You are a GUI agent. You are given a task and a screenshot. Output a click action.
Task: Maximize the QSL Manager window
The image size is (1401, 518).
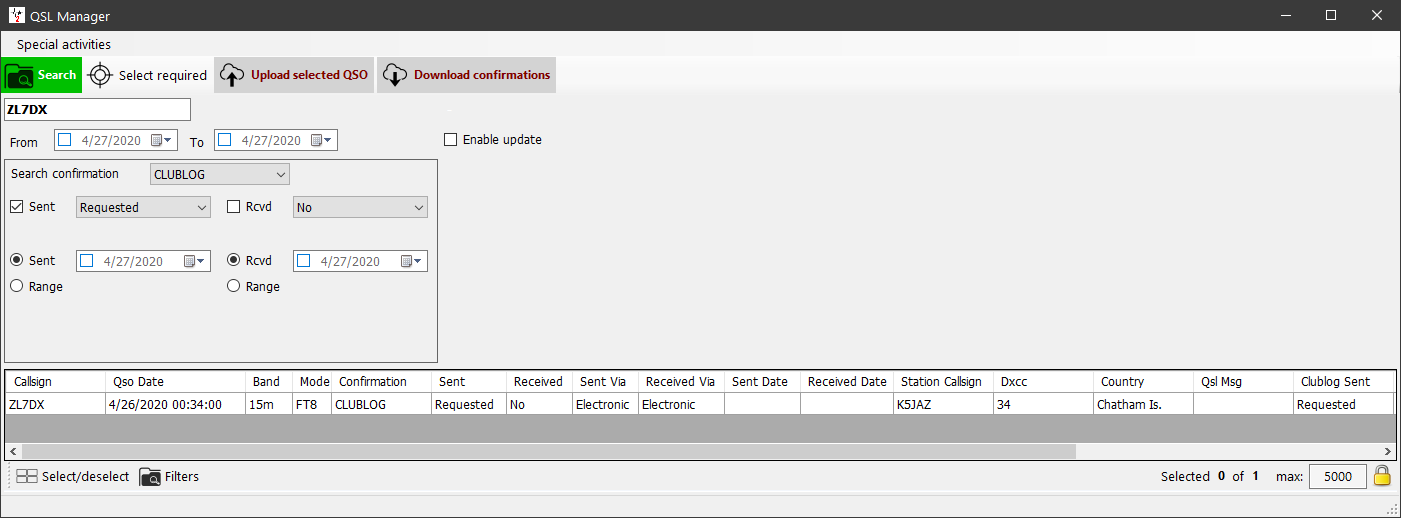click(1331, 15)
